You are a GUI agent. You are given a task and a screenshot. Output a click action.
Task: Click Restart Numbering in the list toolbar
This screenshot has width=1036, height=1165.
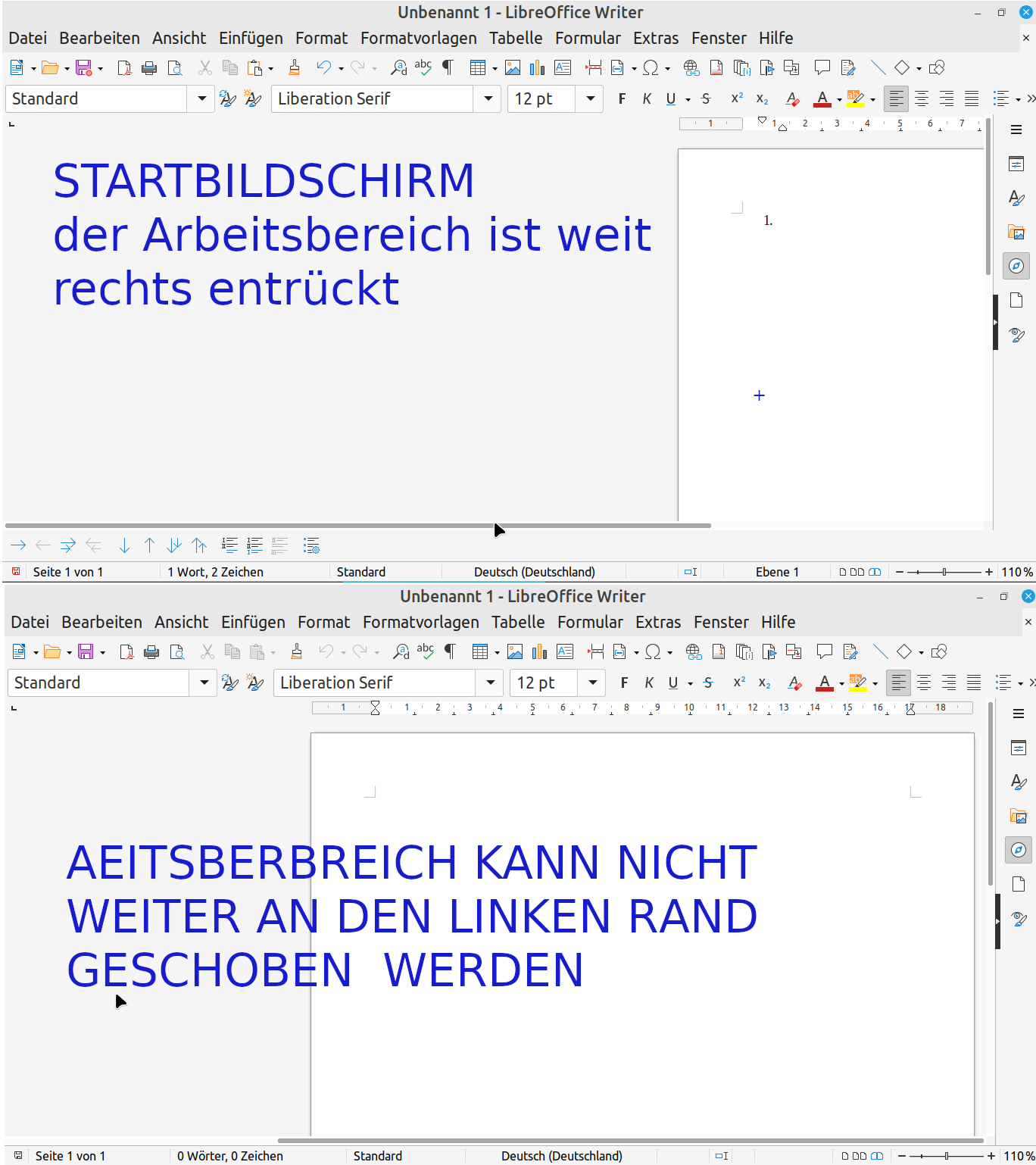coord(254,545)
